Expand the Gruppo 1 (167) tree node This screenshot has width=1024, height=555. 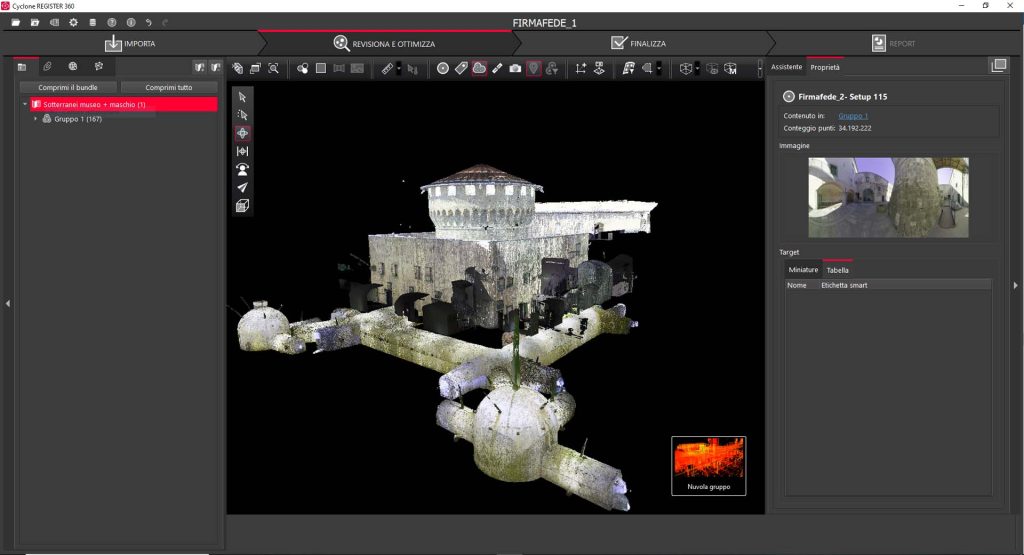(36, 119)
